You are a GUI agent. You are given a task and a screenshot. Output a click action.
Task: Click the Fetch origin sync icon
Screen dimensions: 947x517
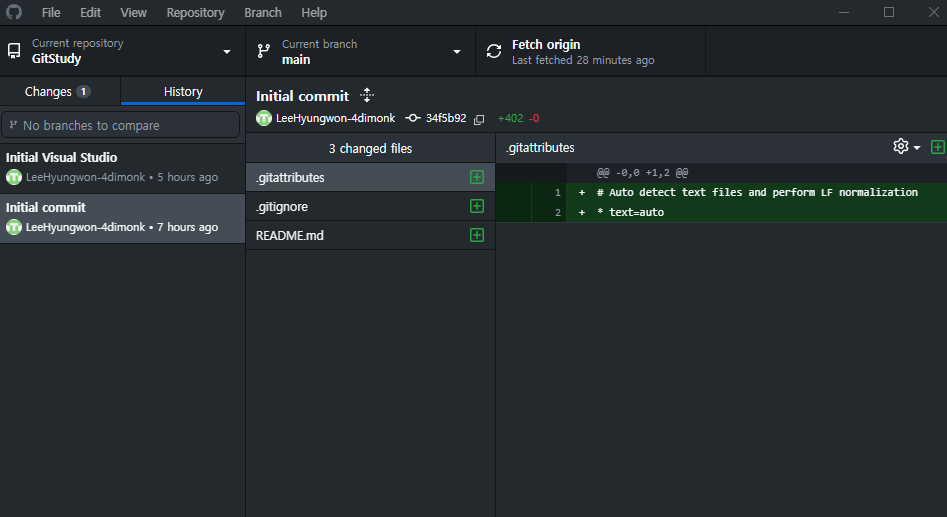(494, 51)
